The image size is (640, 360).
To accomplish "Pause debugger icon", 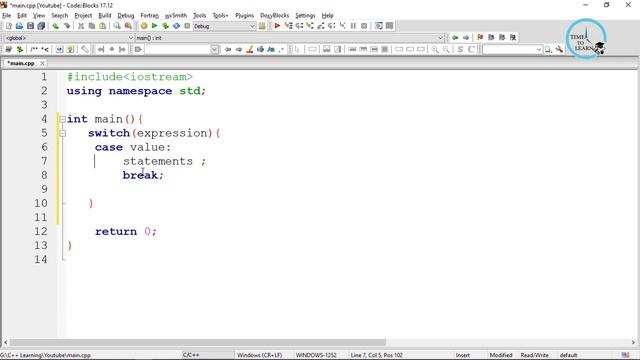I will [353, 26].
